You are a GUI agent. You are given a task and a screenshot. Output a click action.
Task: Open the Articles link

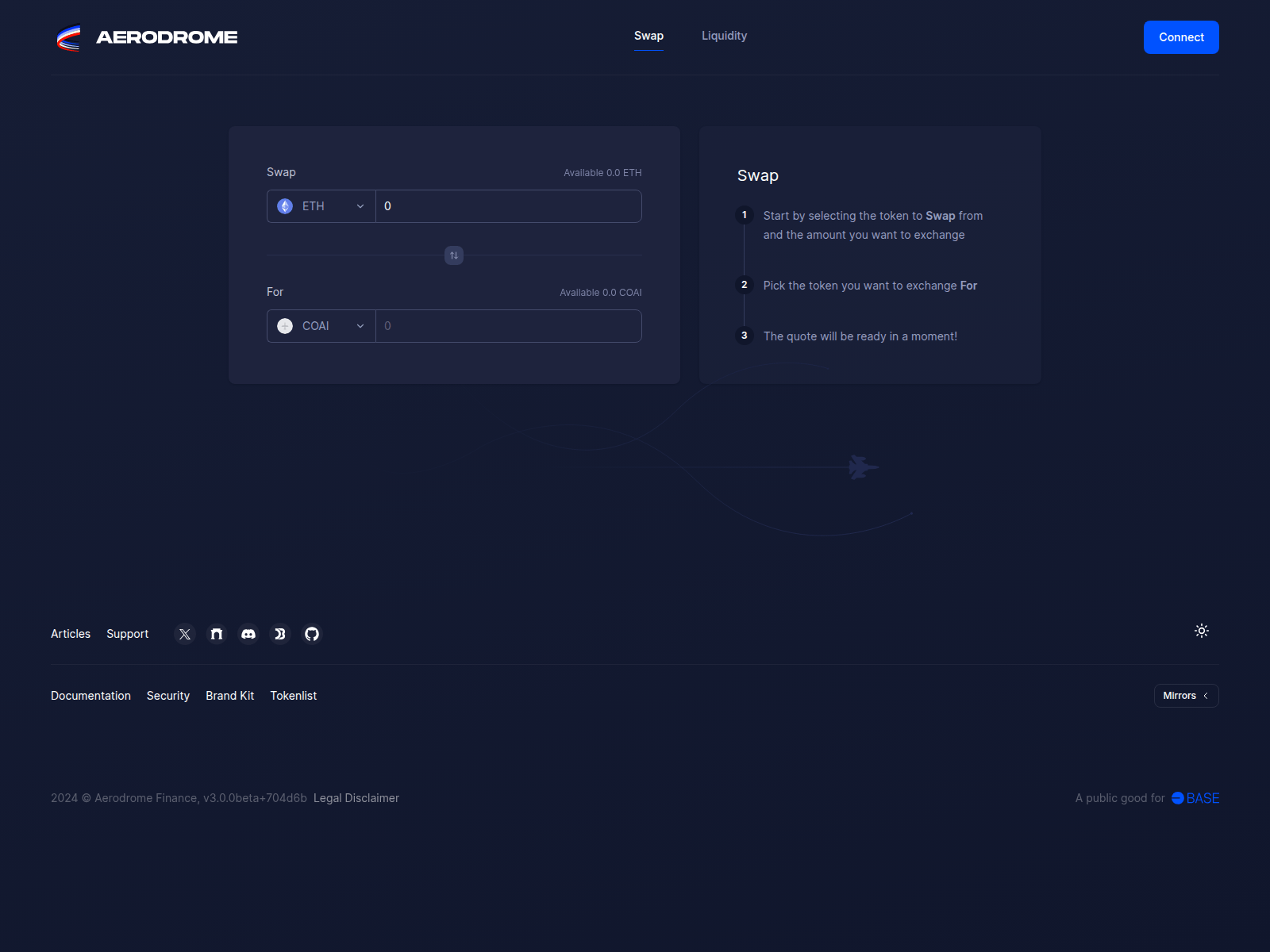pos(71,634)
